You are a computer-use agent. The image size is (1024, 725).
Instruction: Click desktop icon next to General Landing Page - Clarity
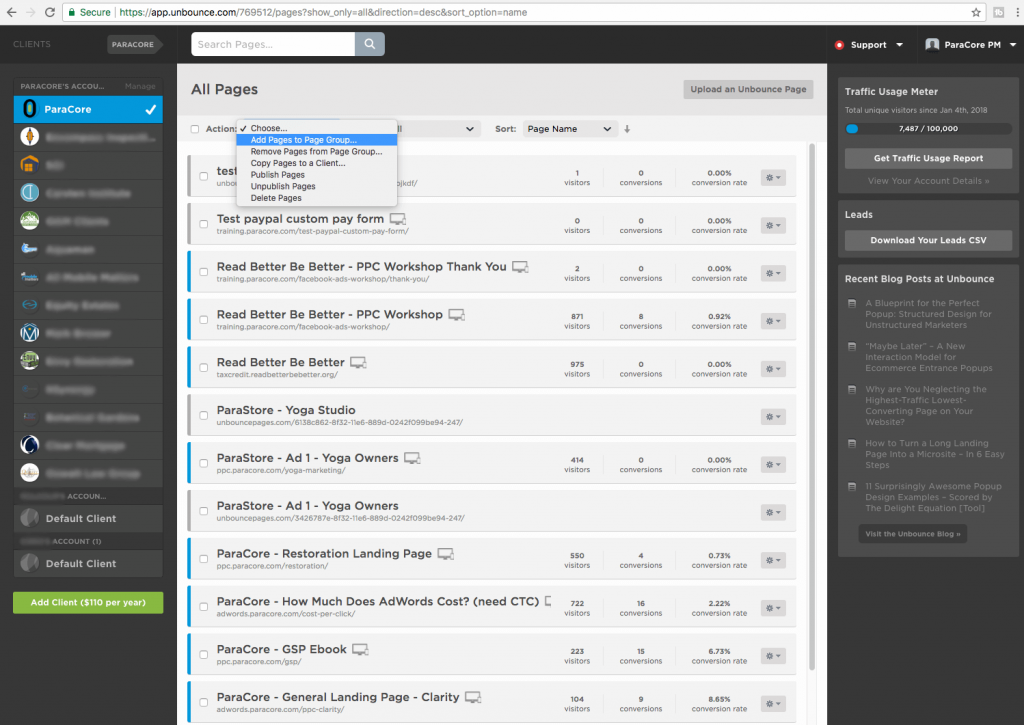[x=473, y=698]
